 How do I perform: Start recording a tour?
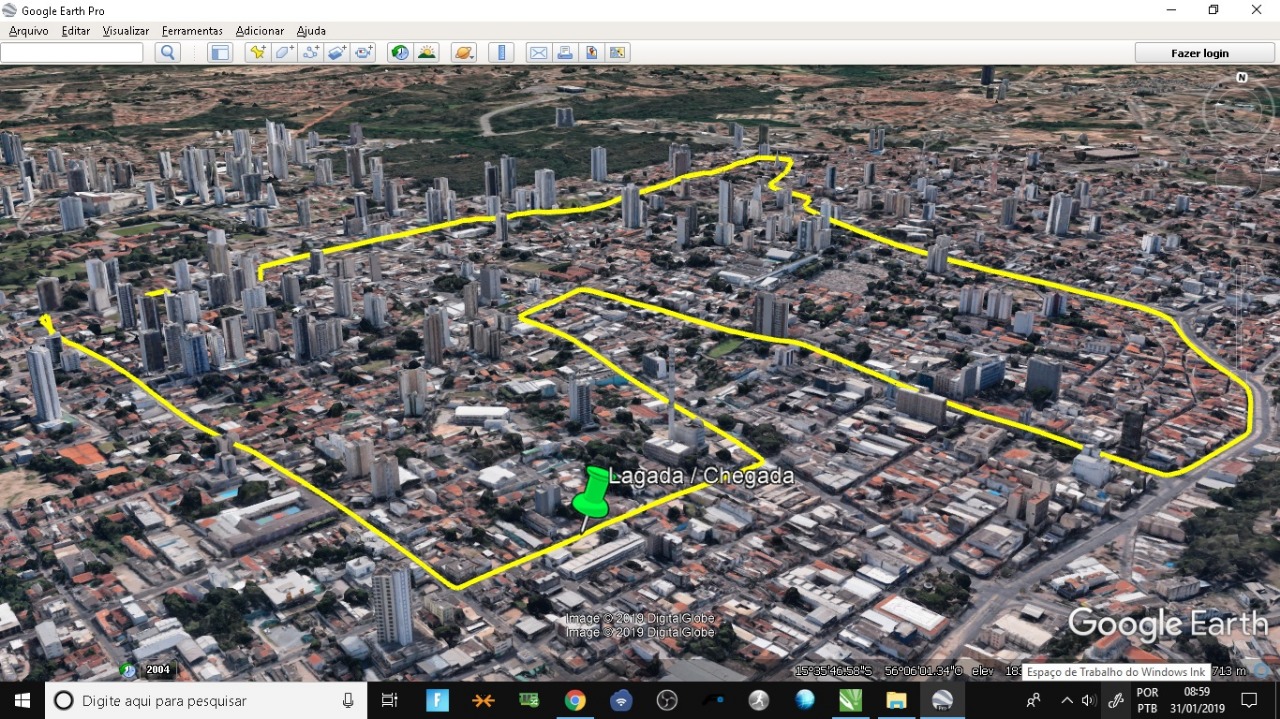click(363, 53)
